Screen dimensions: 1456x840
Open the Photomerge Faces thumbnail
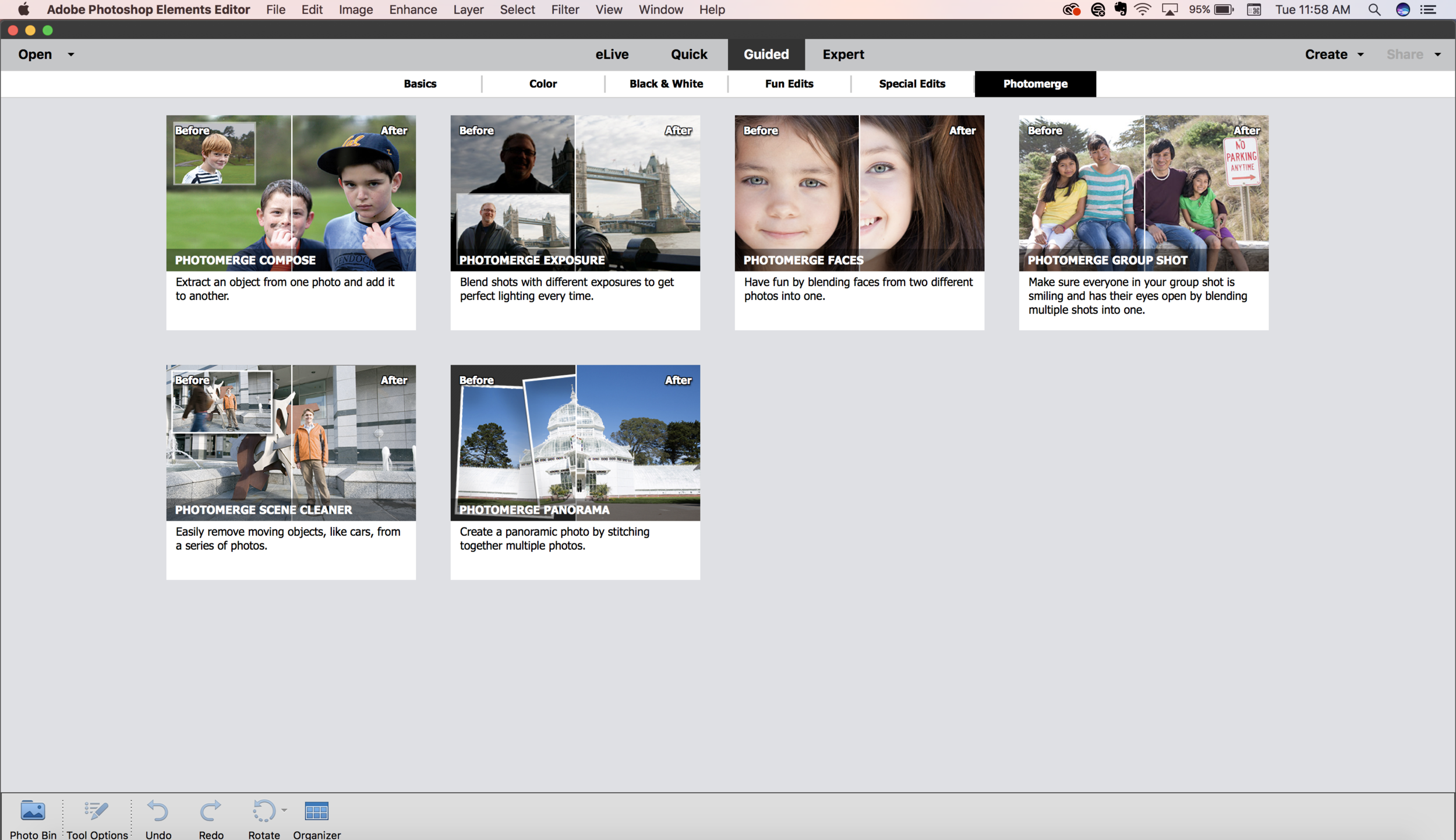coord(860,193)
